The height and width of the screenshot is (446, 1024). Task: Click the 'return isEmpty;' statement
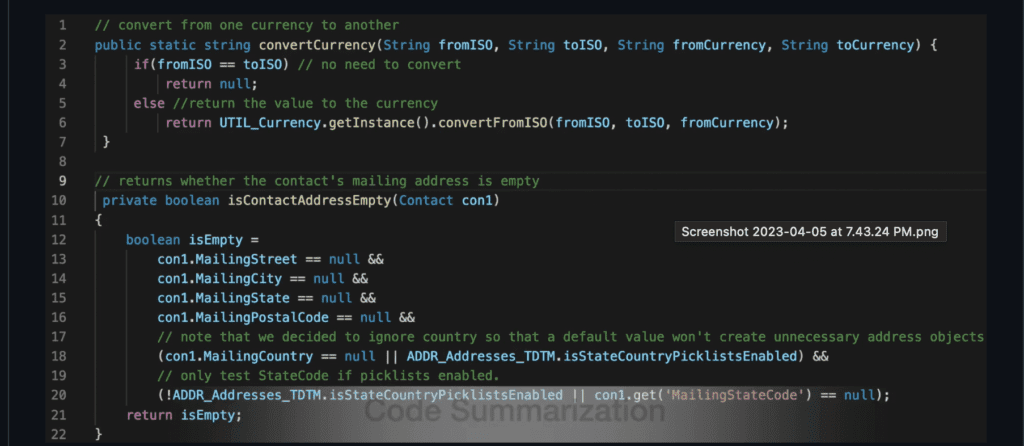pyautogui.click(x=184, y=415)
